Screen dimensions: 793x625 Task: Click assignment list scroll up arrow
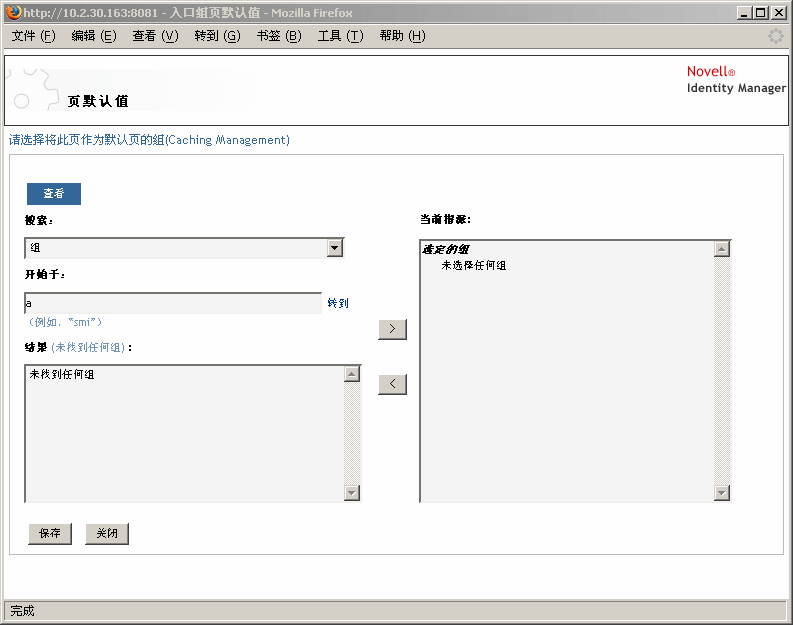[x=722, y=249]
